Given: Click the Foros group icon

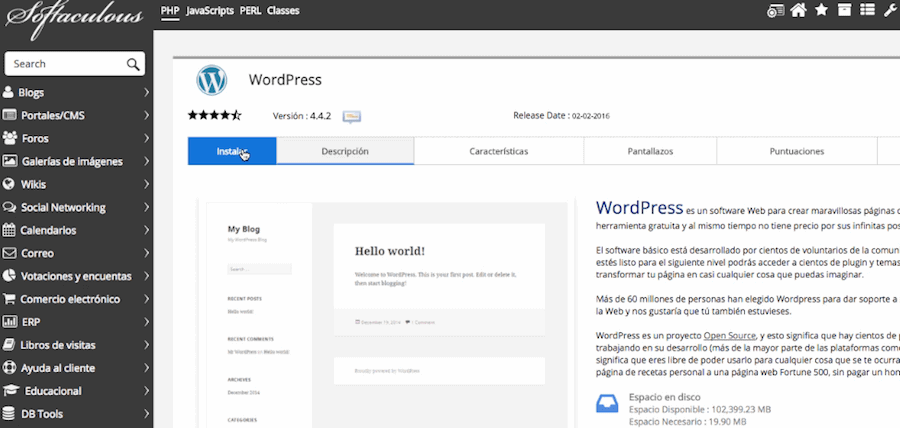Looking at the screenshot, I should [x=9, y=138].
